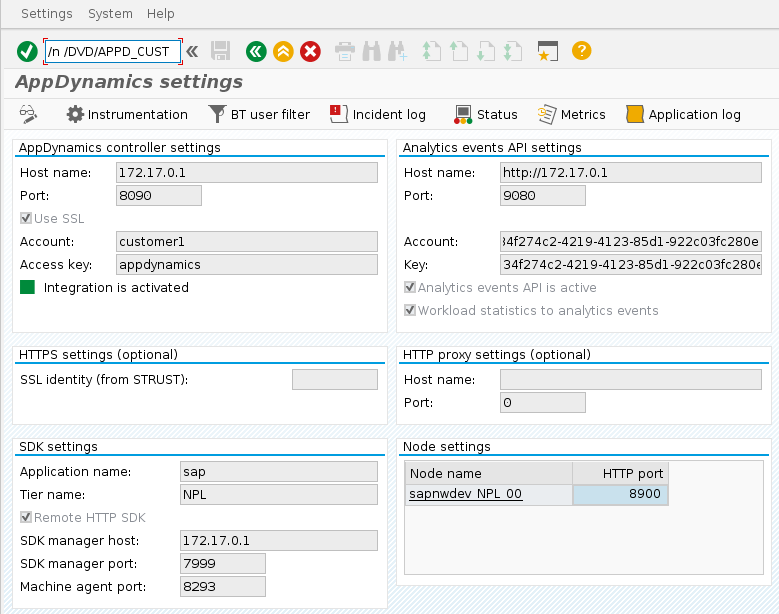Click the green Back button
The height and width of the screenshot is (614, 779).
point(256,51)
